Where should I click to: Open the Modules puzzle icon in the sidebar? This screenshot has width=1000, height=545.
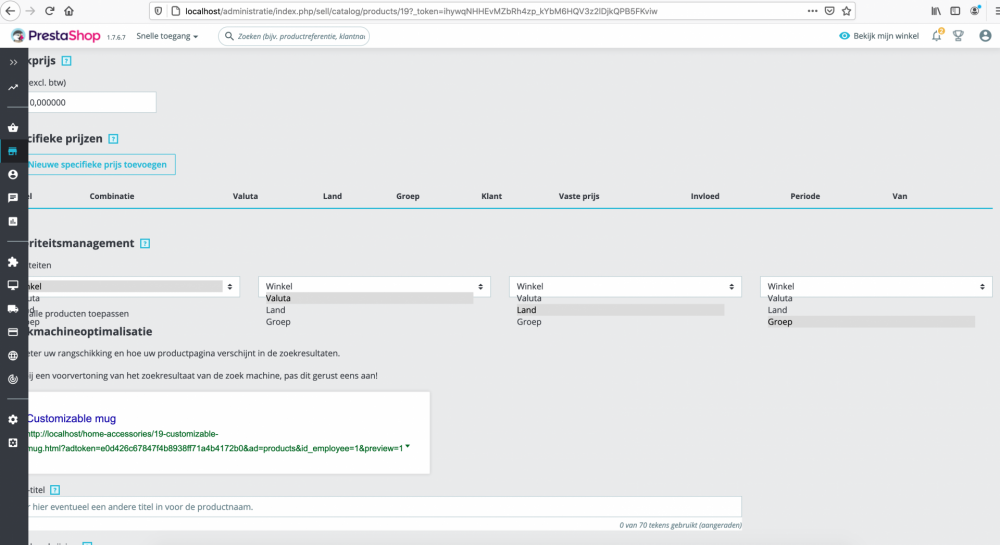tap(13, 262)
